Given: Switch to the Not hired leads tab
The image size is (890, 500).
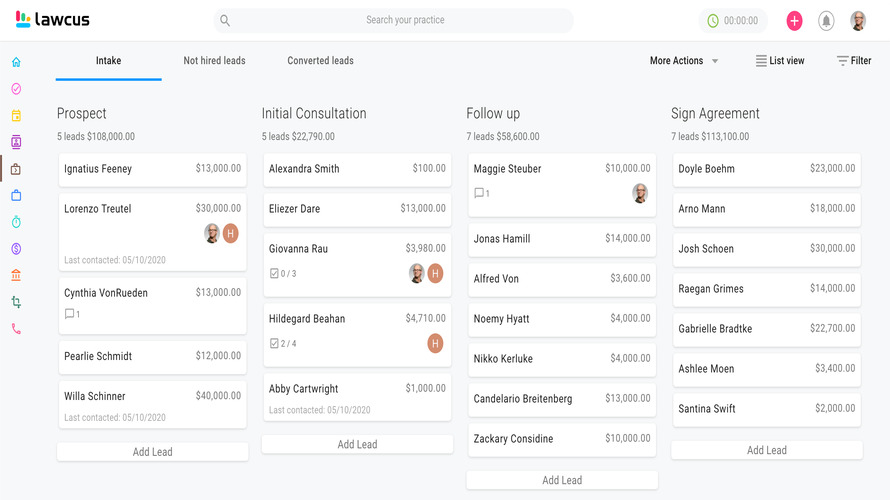Looking at the screenshot, I should [x=214, y=61].
